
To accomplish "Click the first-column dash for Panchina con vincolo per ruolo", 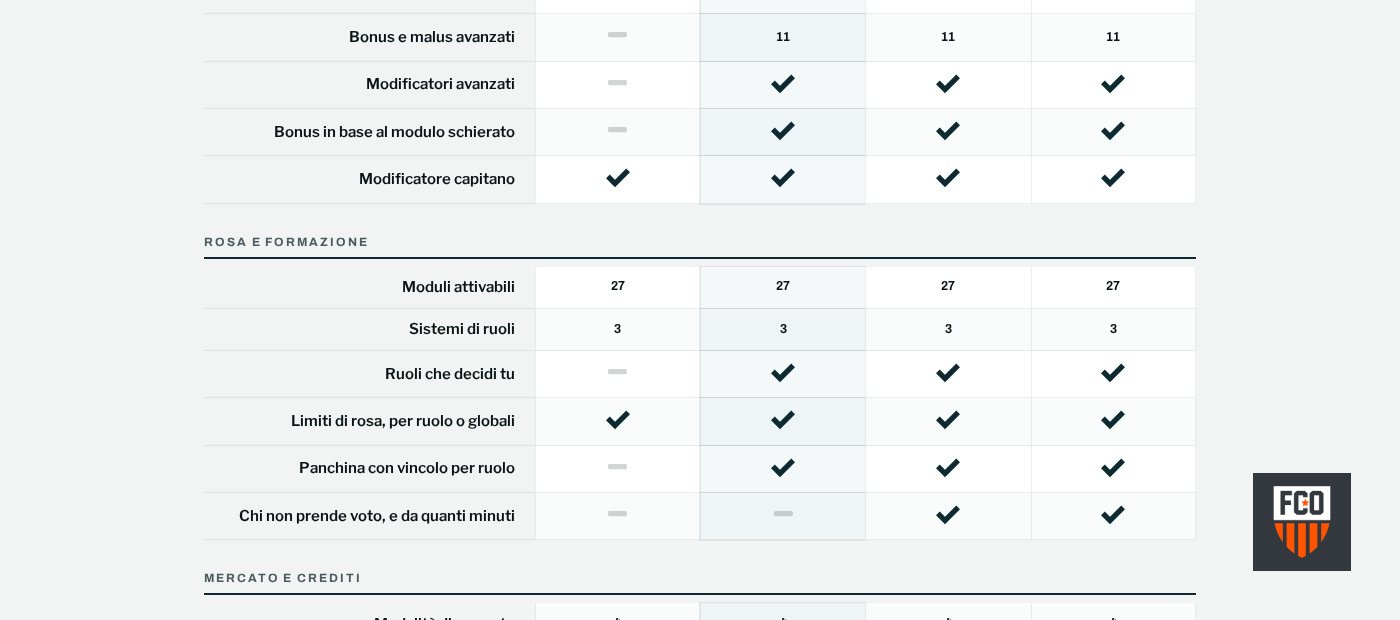I will tap(618, 467).
